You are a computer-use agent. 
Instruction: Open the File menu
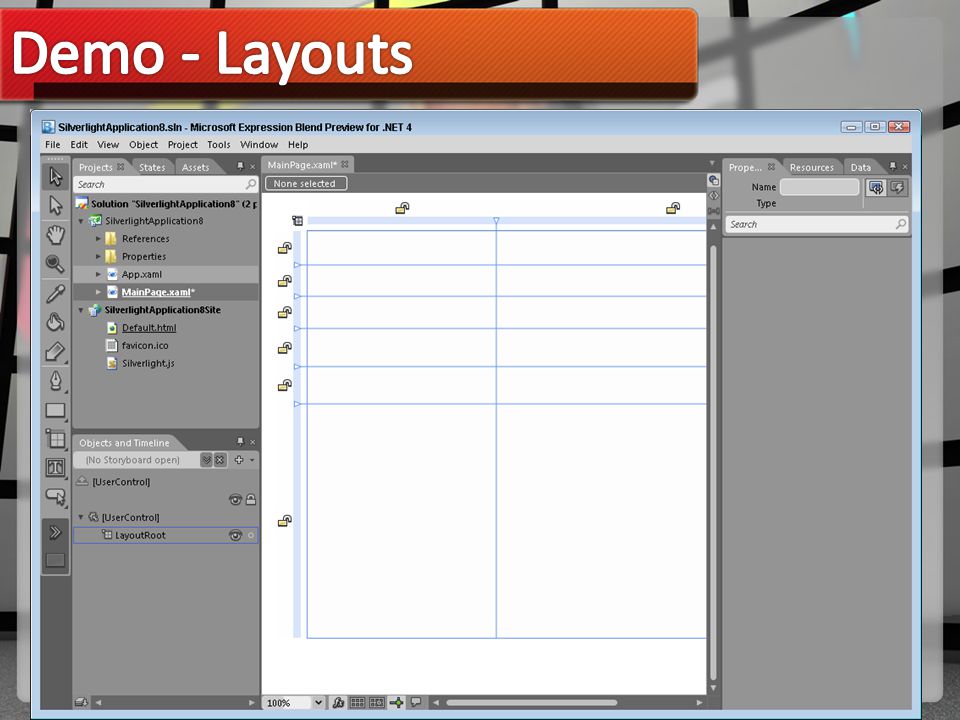coord(53,144)
